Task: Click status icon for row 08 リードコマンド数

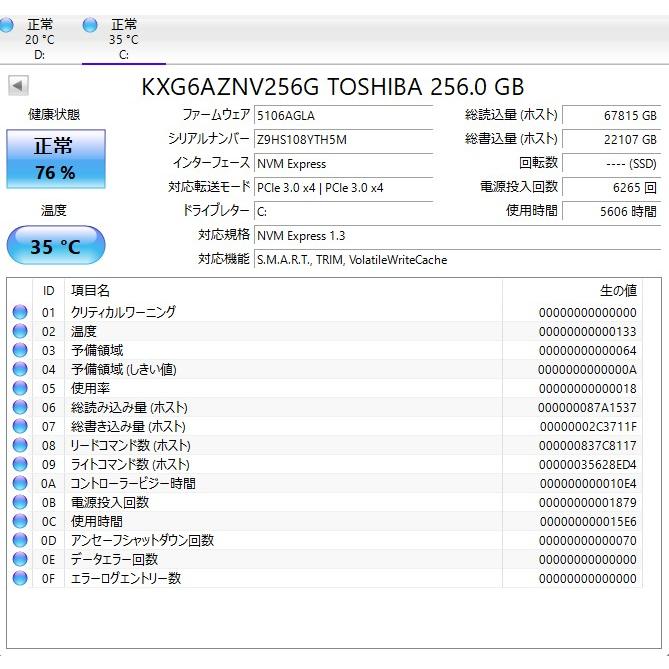Action: 20,445
